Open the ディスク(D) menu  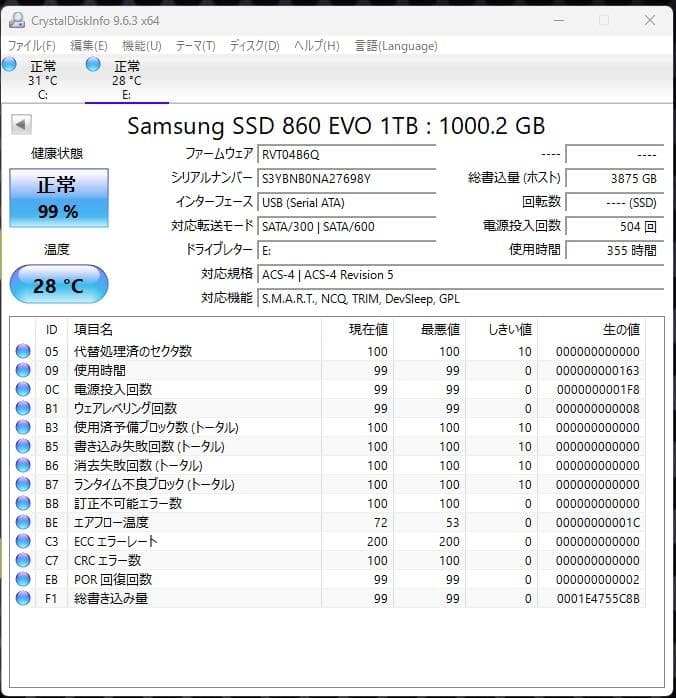(x=255, y=46)
